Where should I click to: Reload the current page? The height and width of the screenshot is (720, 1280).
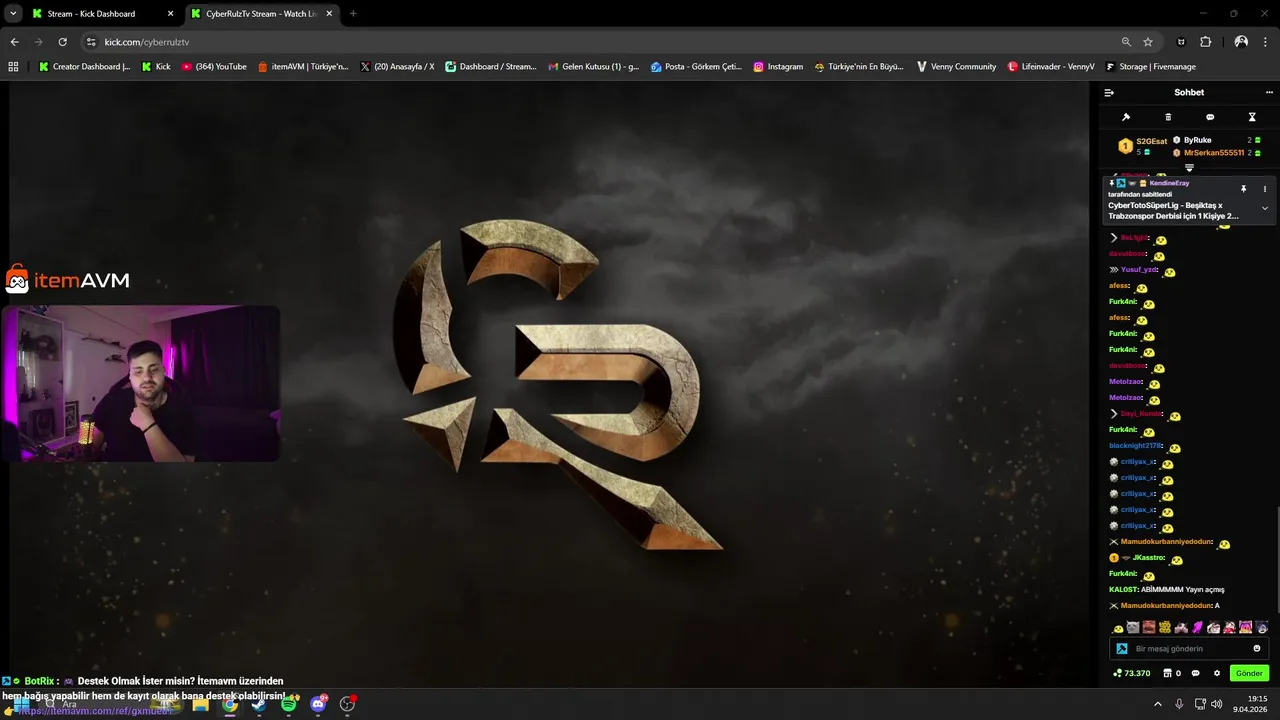[x=62, y=42]
